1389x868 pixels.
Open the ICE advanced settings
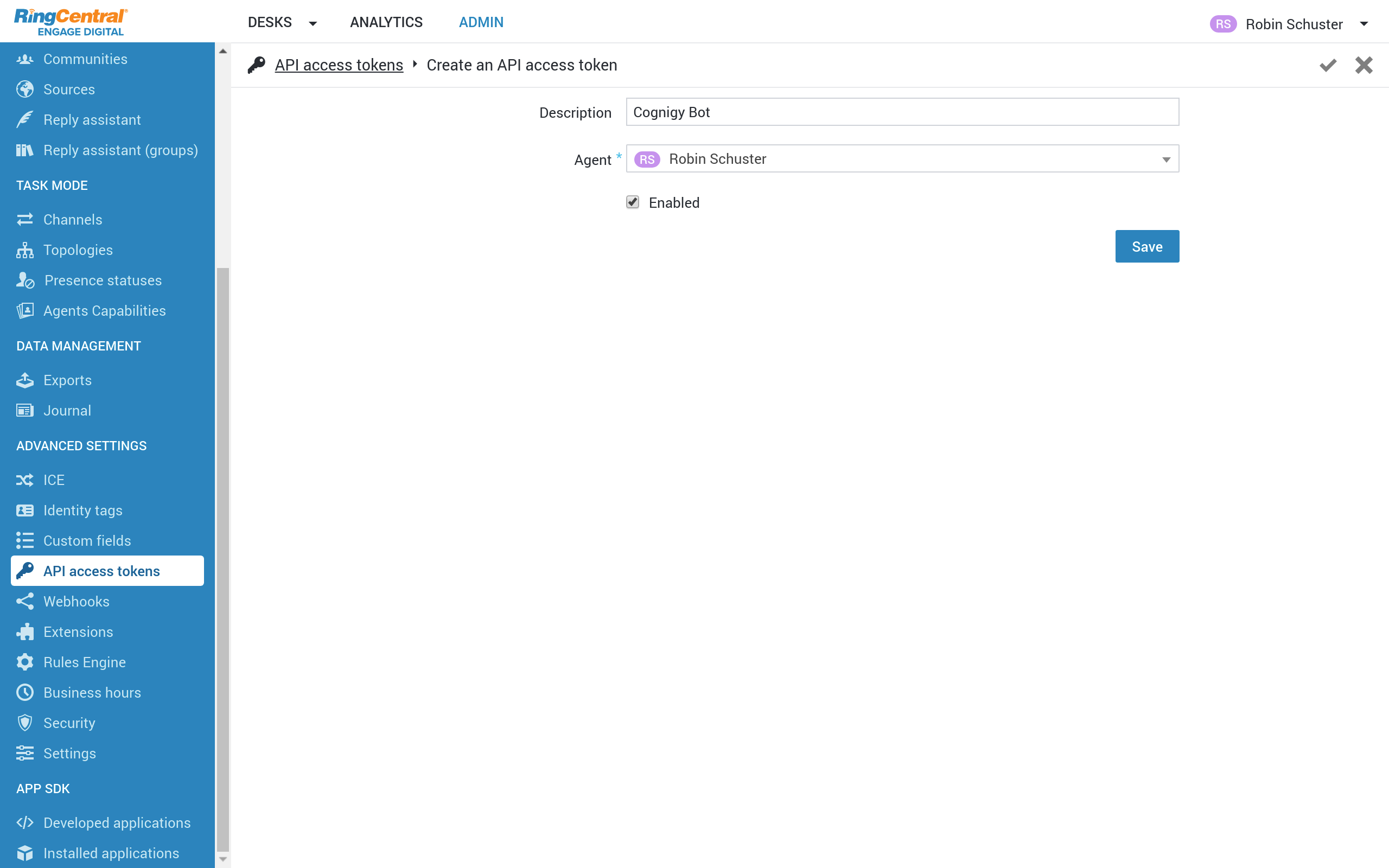tap(54, 480)
